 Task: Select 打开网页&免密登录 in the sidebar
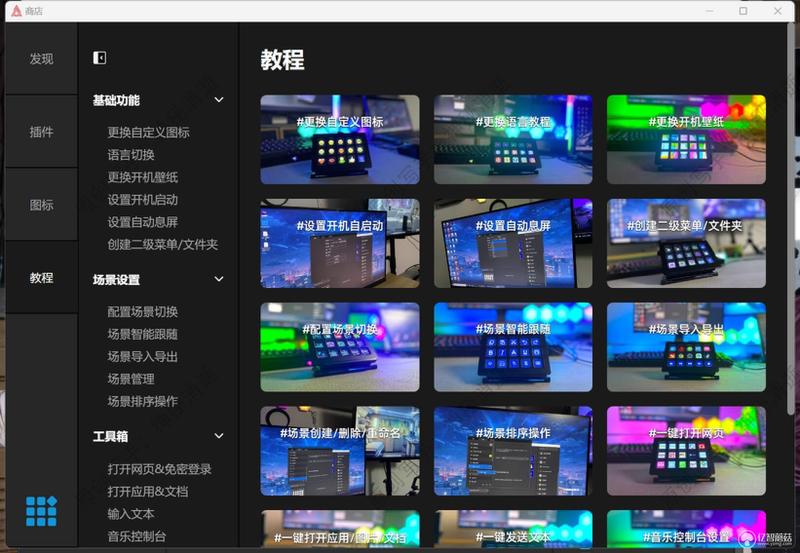coord(160,469)
